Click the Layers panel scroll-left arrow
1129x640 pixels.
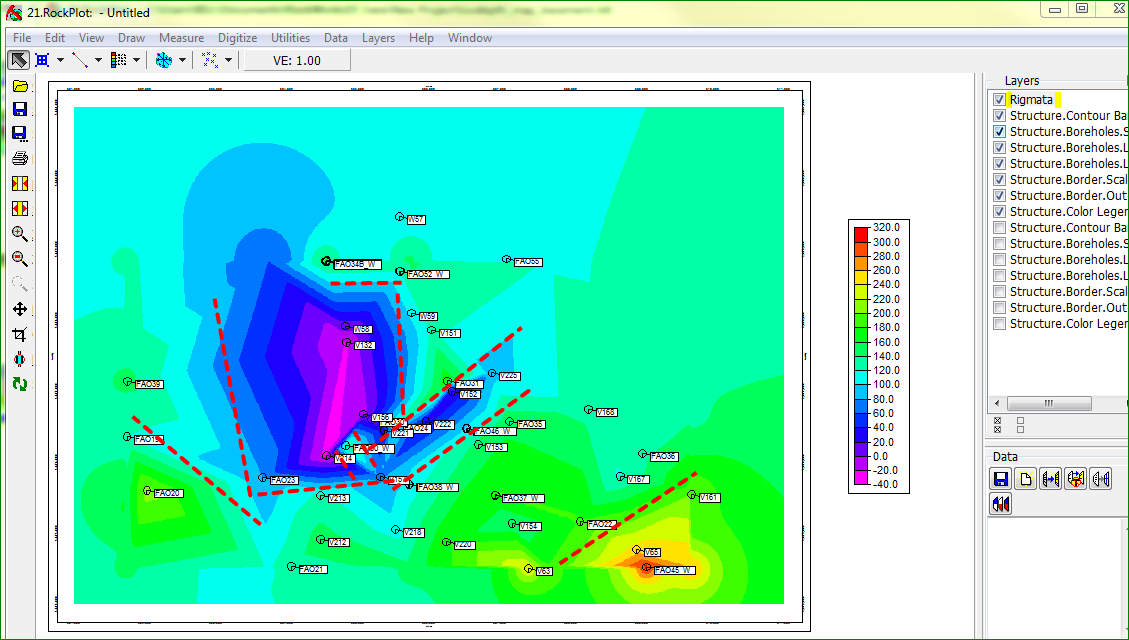pos(997,403)
